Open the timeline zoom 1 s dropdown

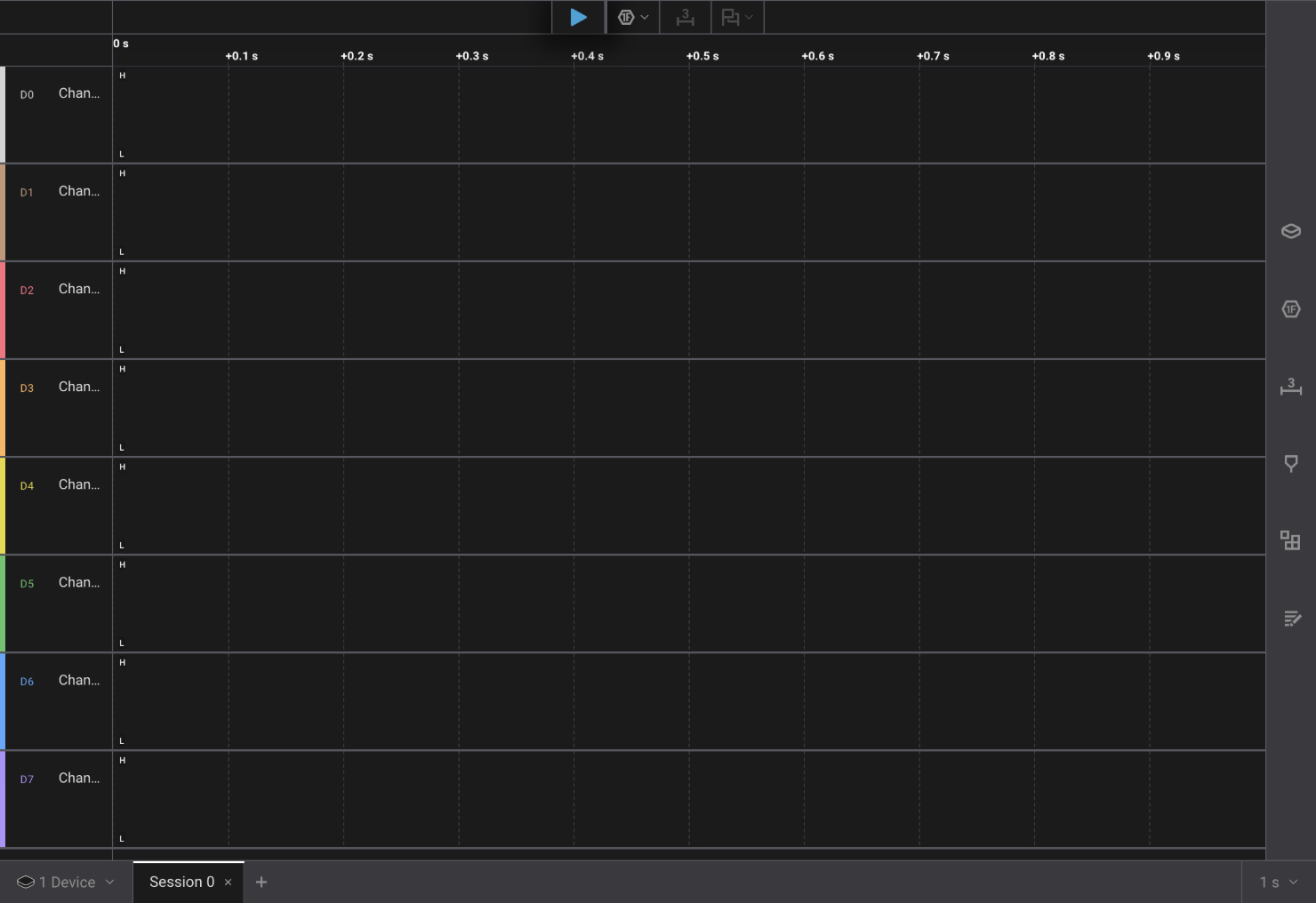click(x=1277, y=882)
